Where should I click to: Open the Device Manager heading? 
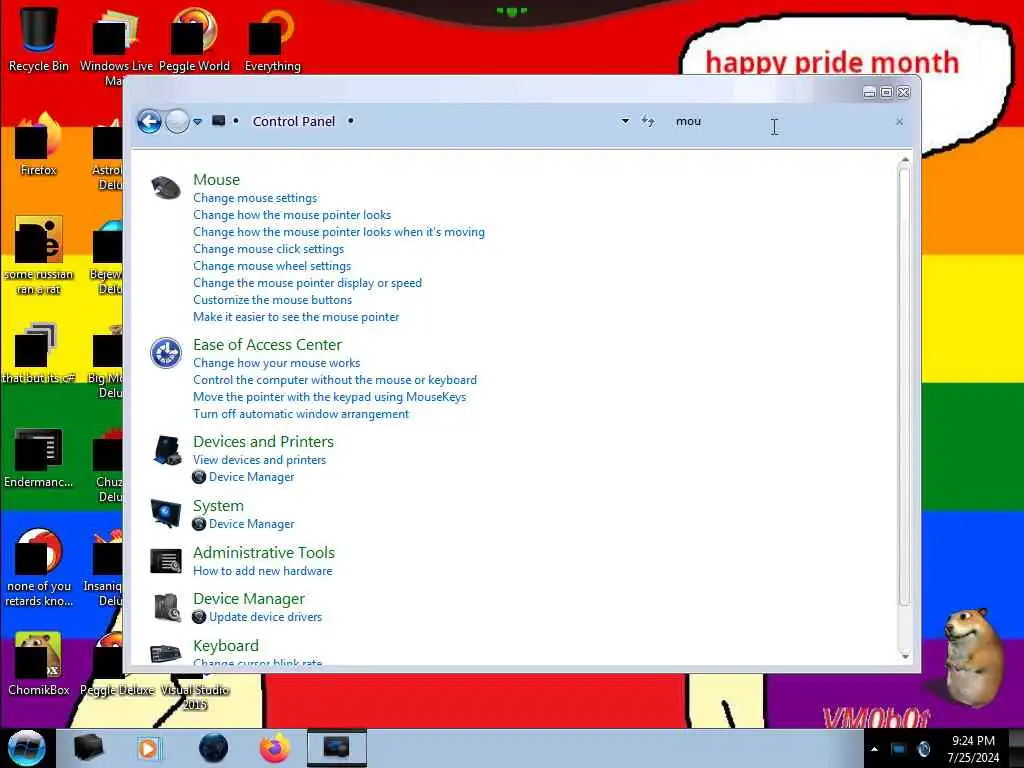249,599
